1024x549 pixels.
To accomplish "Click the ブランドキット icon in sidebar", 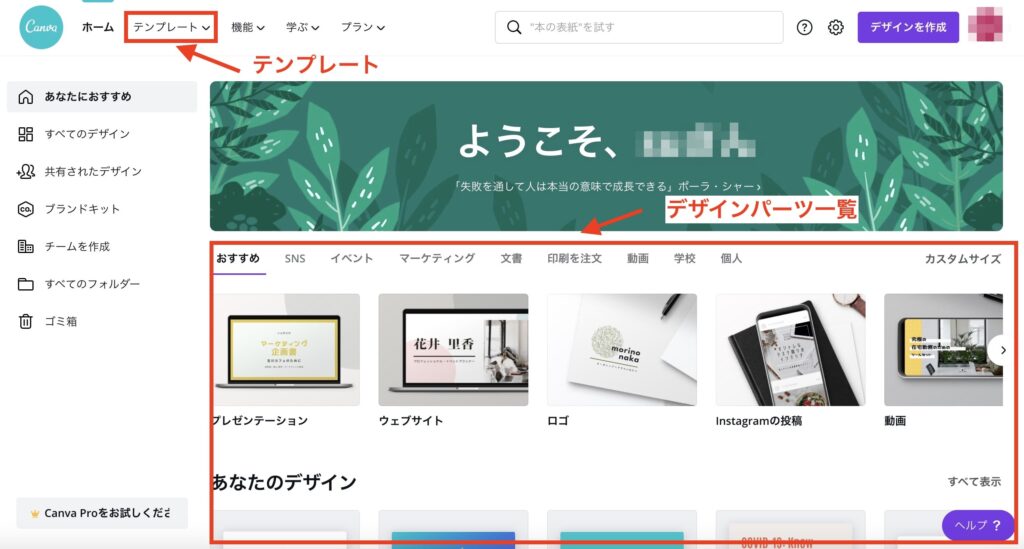I will coord(25,209).
